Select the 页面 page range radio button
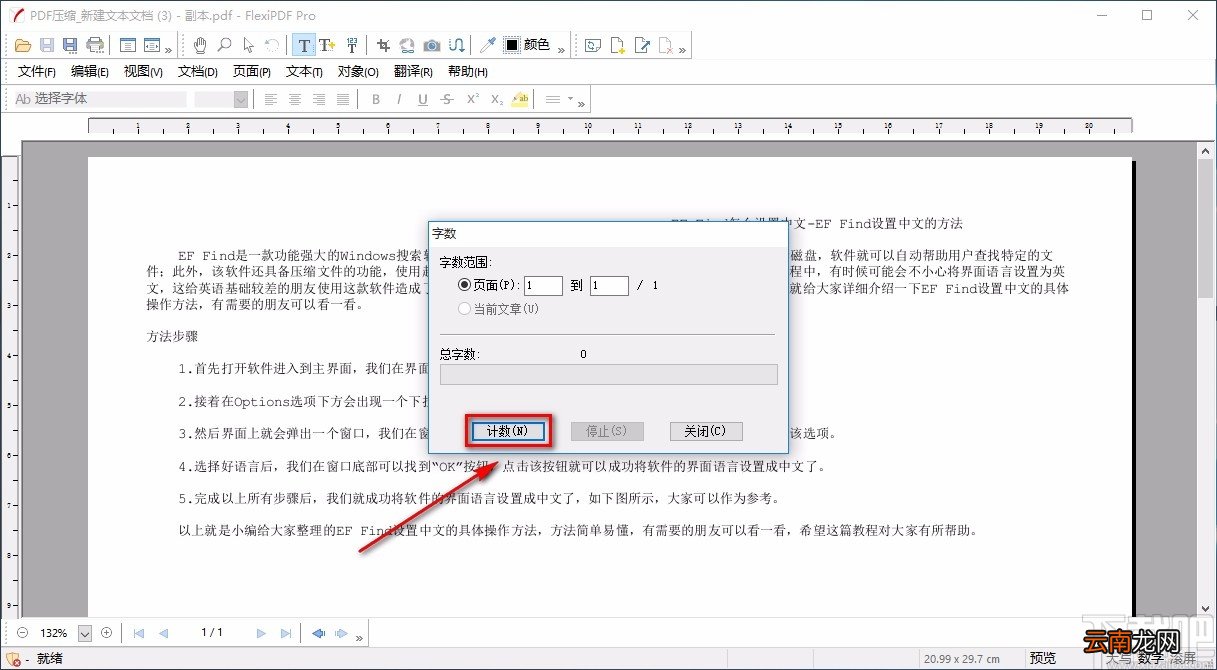This screenshot has height=670, width=1217. [464, 285]
